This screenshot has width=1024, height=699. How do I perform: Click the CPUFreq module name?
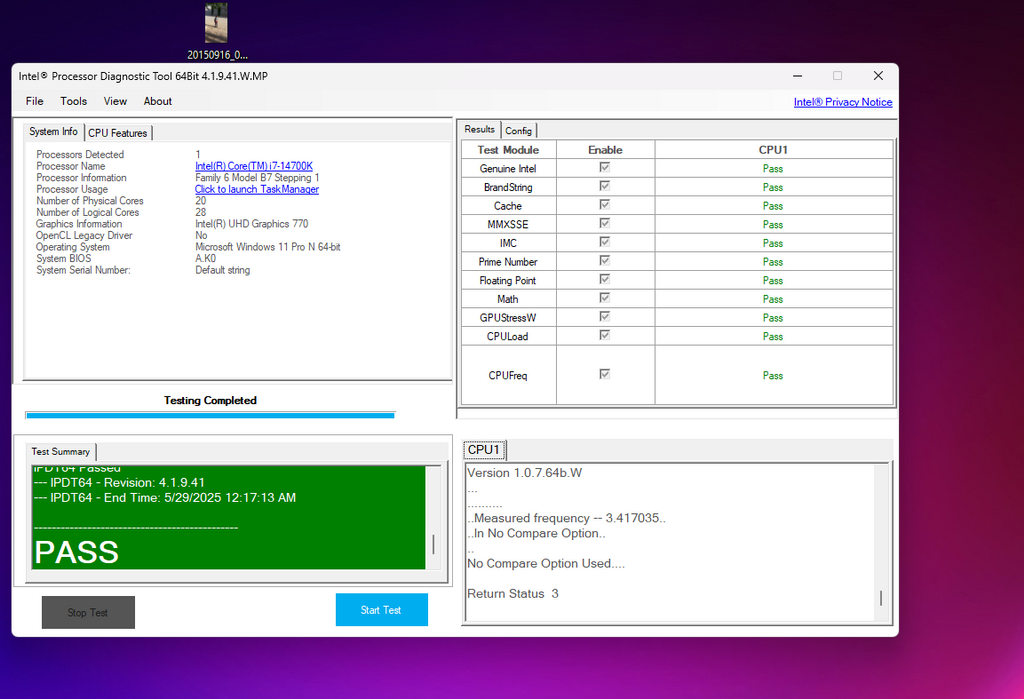(508, 376)
